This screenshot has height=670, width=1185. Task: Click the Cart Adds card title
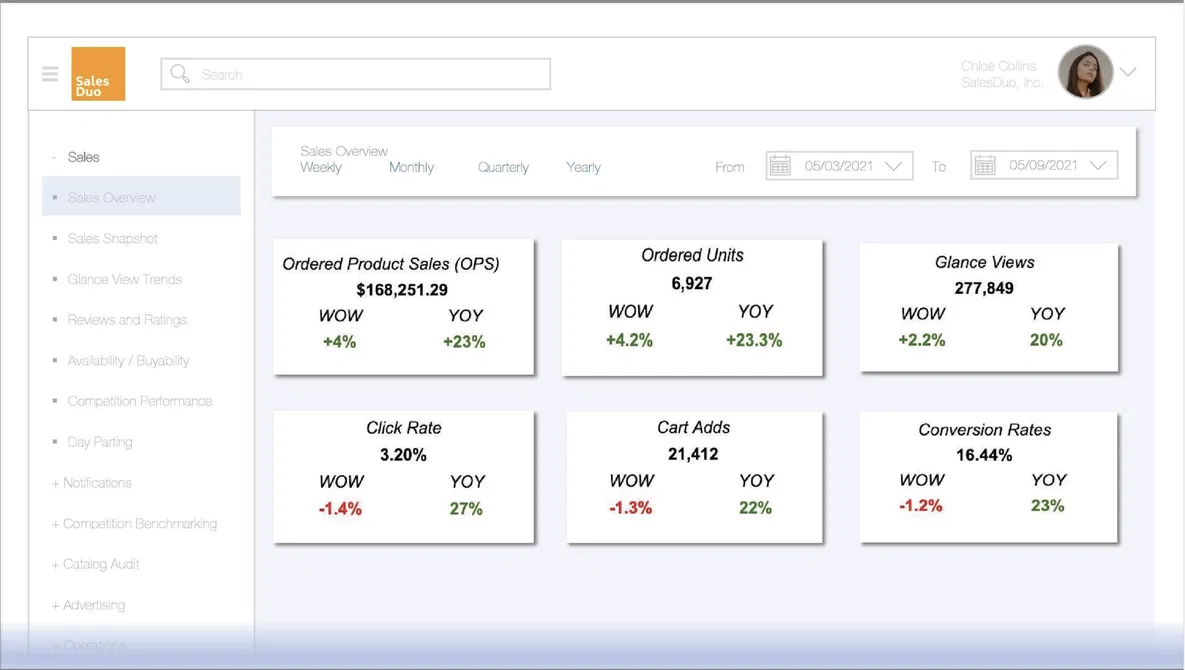tap(693, 428)
